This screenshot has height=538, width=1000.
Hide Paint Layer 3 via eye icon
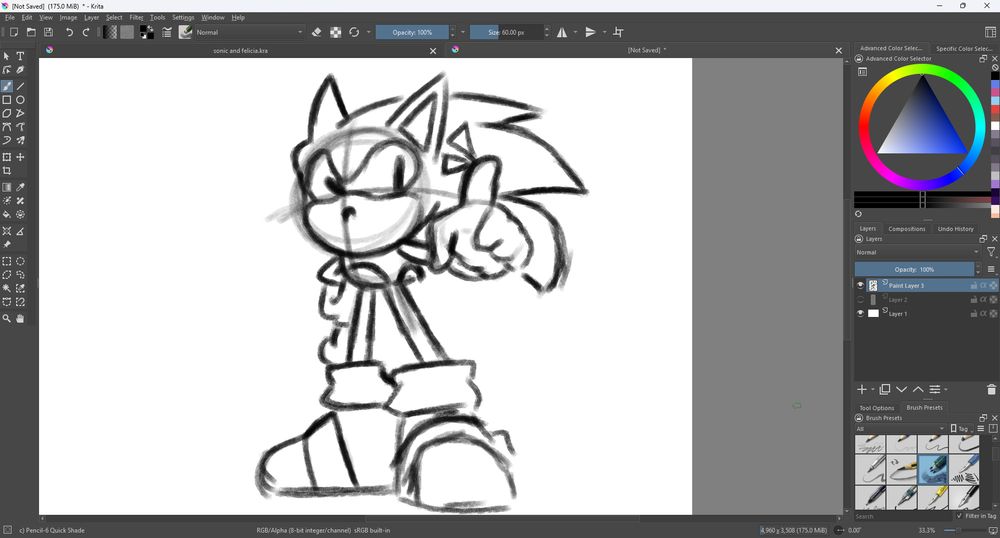pos(860,285)
